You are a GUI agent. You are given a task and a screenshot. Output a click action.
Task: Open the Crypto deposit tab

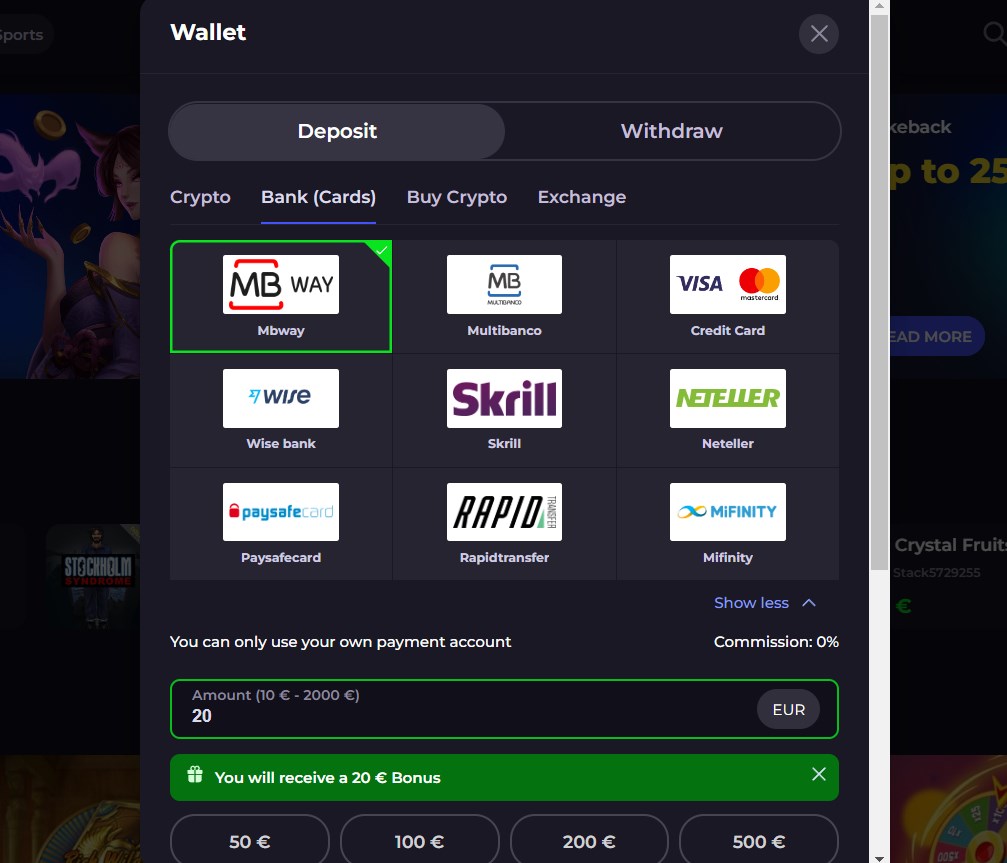200,197
